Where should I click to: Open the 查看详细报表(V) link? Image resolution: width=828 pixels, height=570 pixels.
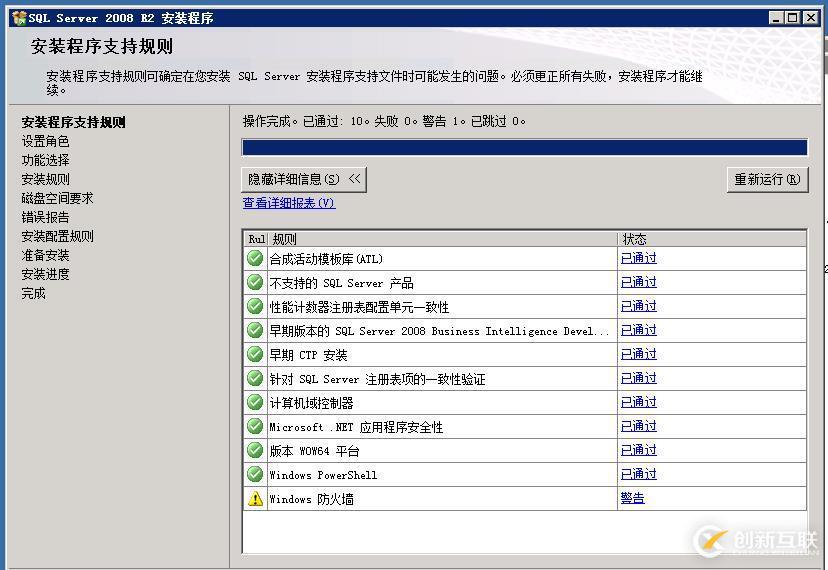pos(289,203)
